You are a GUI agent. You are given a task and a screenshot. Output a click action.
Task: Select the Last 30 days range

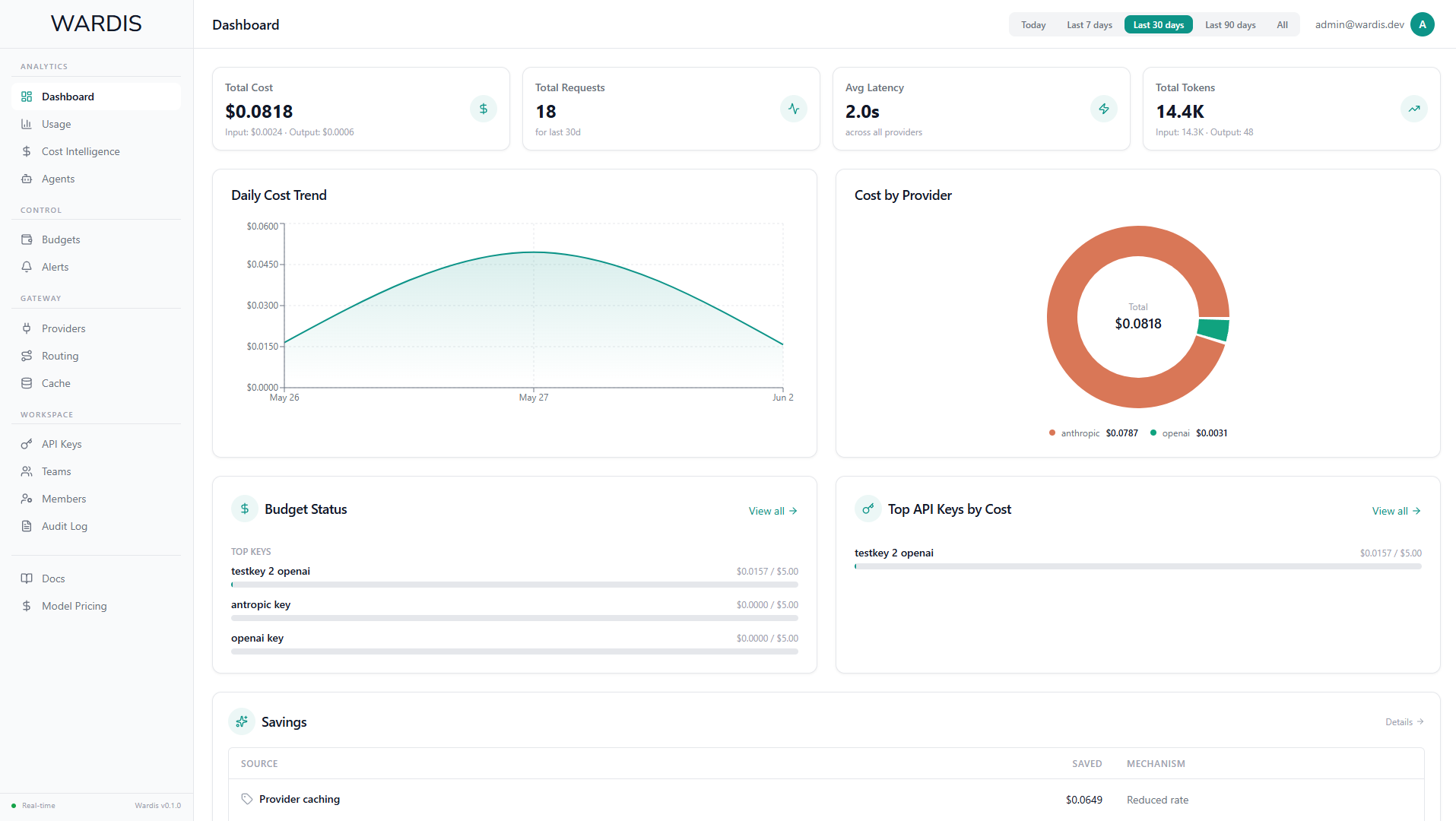[x=1159, y=25]
